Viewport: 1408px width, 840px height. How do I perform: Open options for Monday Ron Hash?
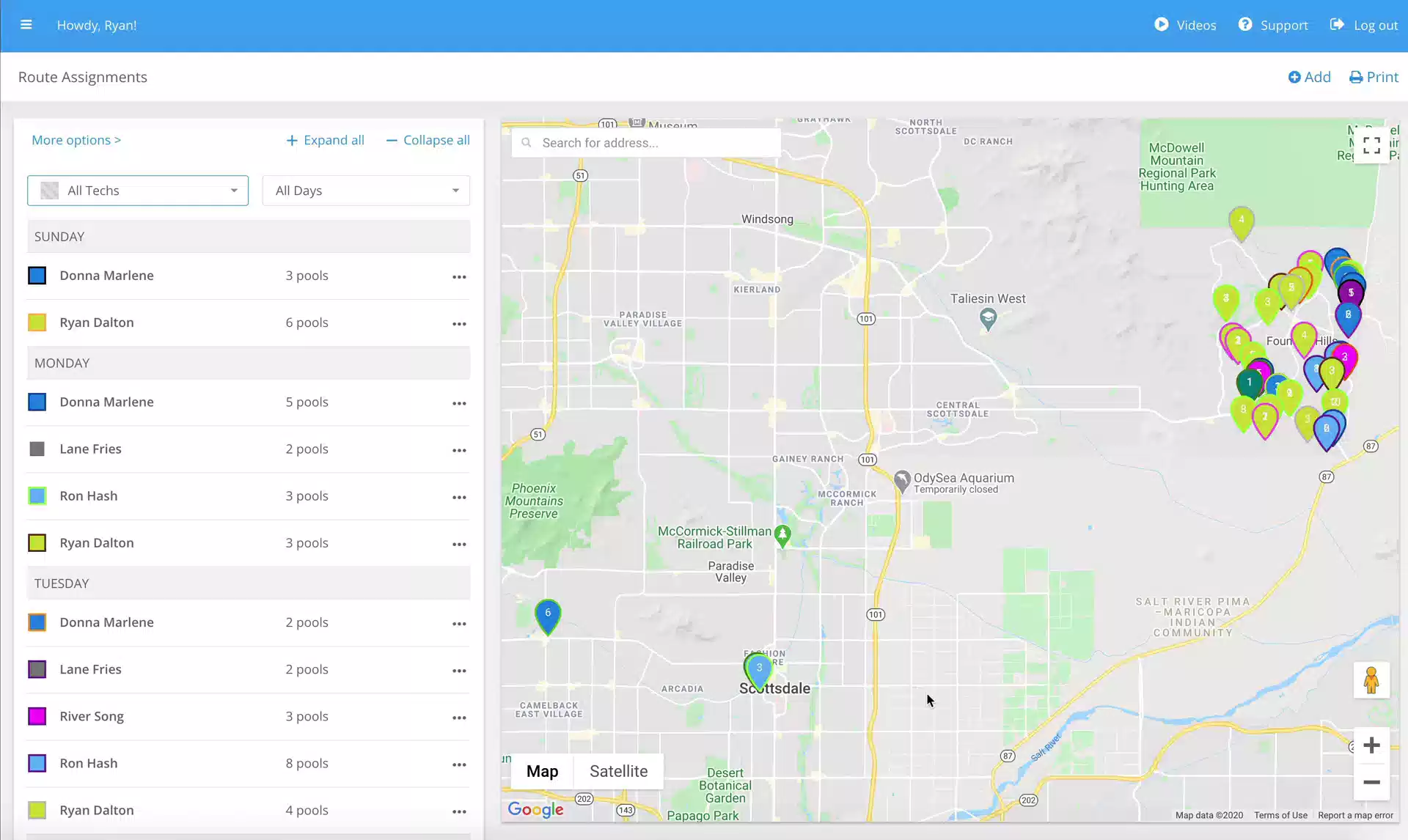point(459,497)
